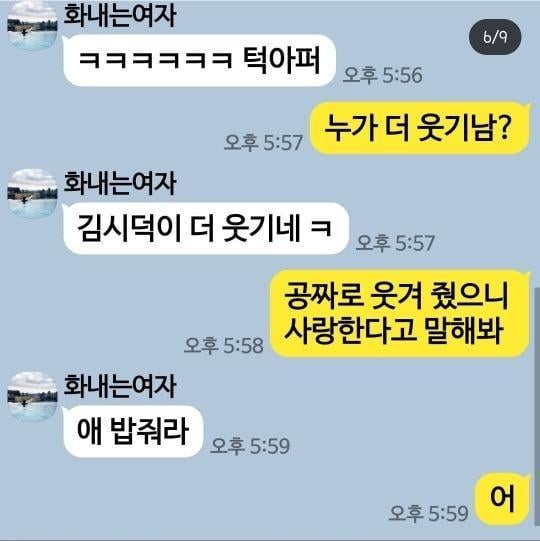Click timestamp 오후 5:57 beside 김시덕이 message
Viewport: 540px width, 541px height.
pyautogui.click(x=395, y=243)
